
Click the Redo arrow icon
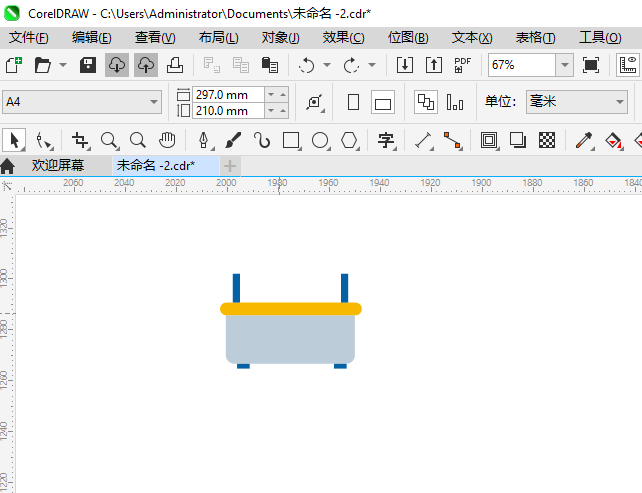(351, 65)
